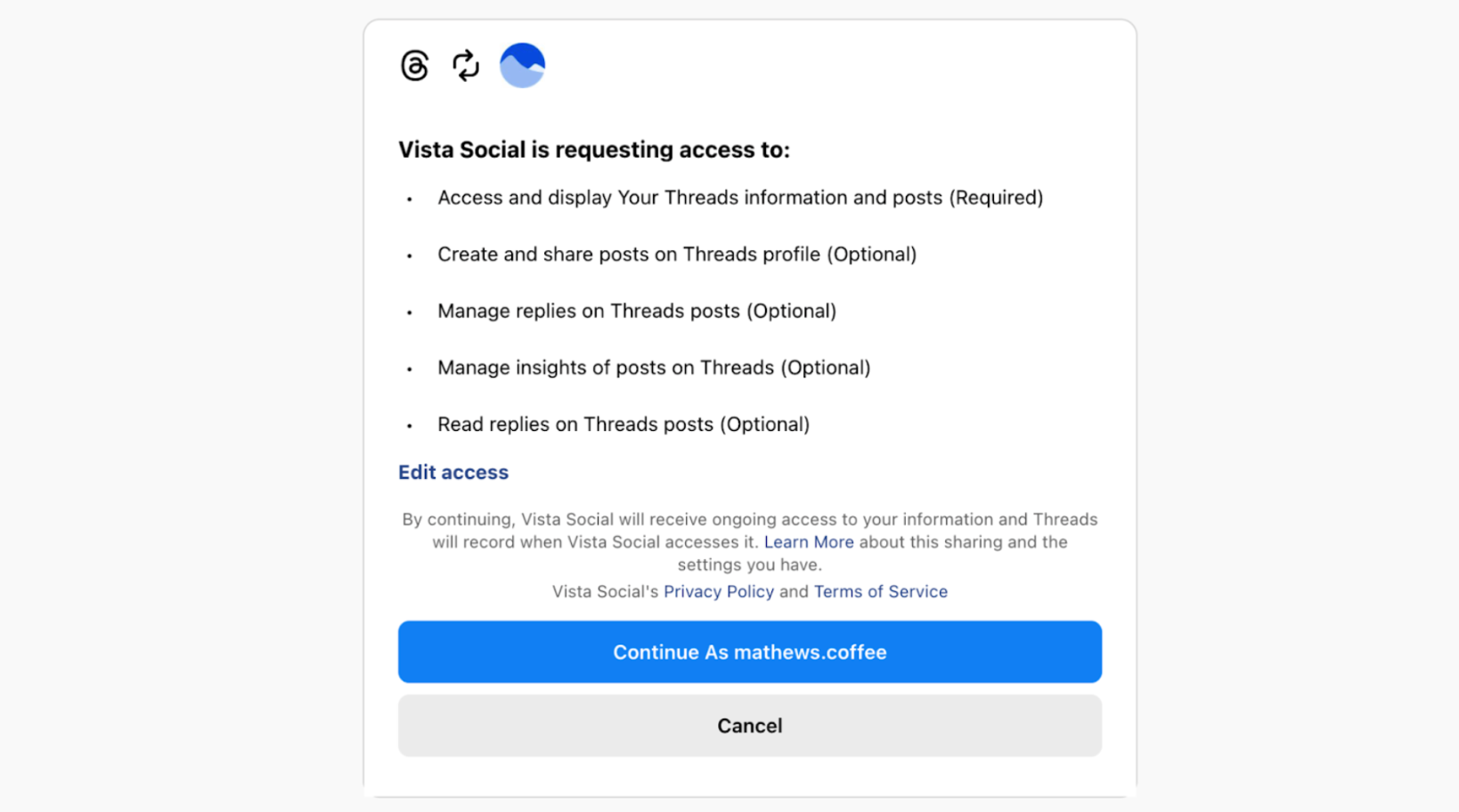Open Vista Social's Privacy Policy
1459x812 pixels.
point(719,592)
